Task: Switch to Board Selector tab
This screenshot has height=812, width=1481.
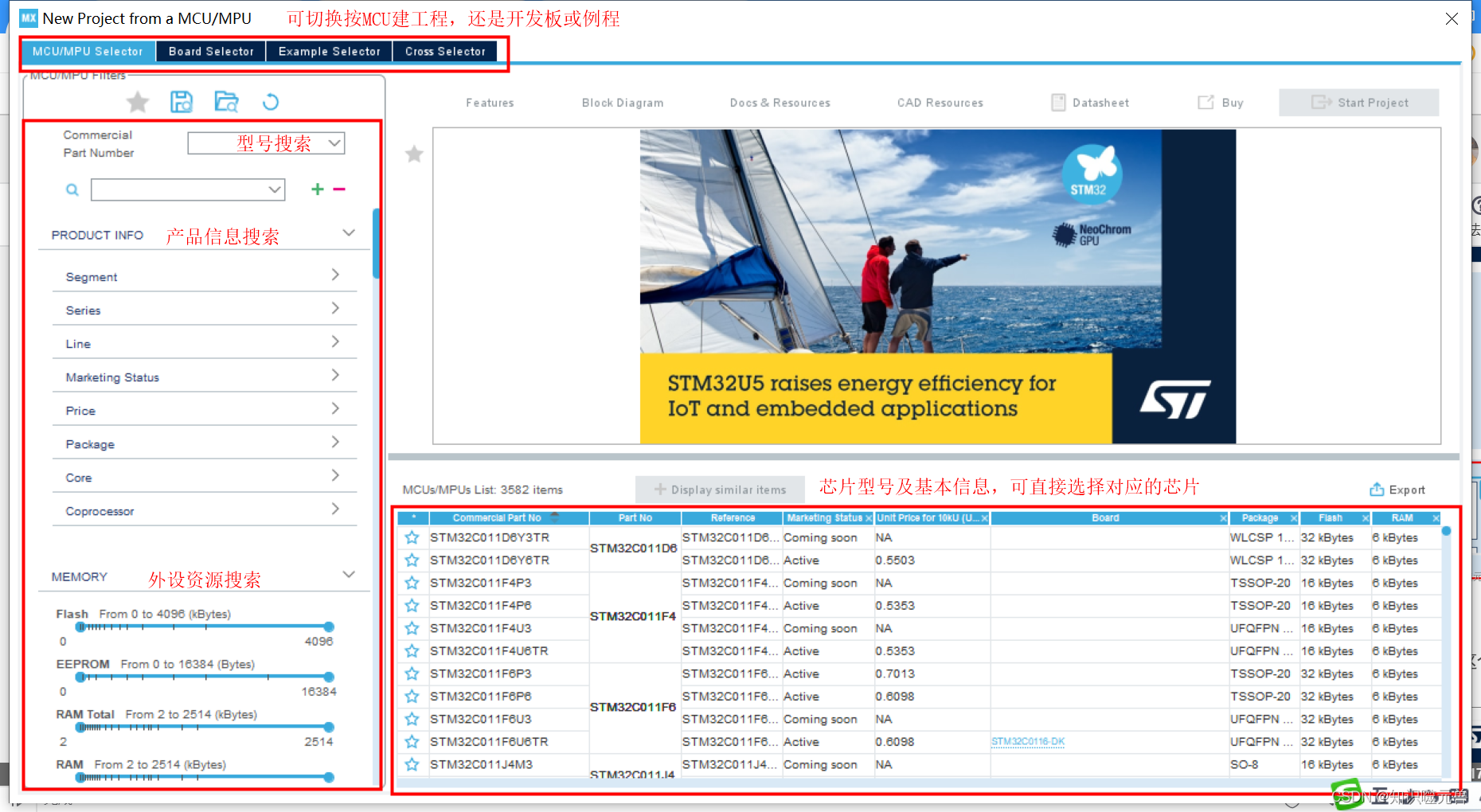Action: tap(211, 51)
